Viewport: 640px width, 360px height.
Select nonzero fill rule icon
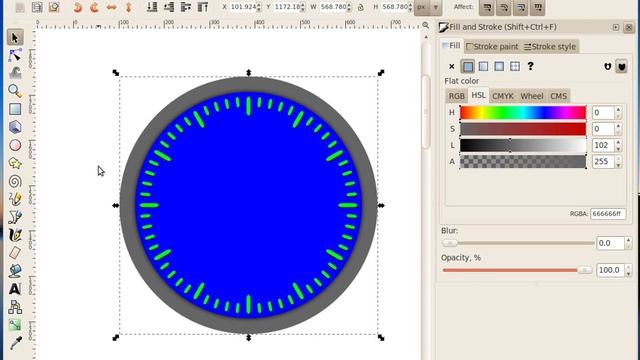tap(621, 67)
